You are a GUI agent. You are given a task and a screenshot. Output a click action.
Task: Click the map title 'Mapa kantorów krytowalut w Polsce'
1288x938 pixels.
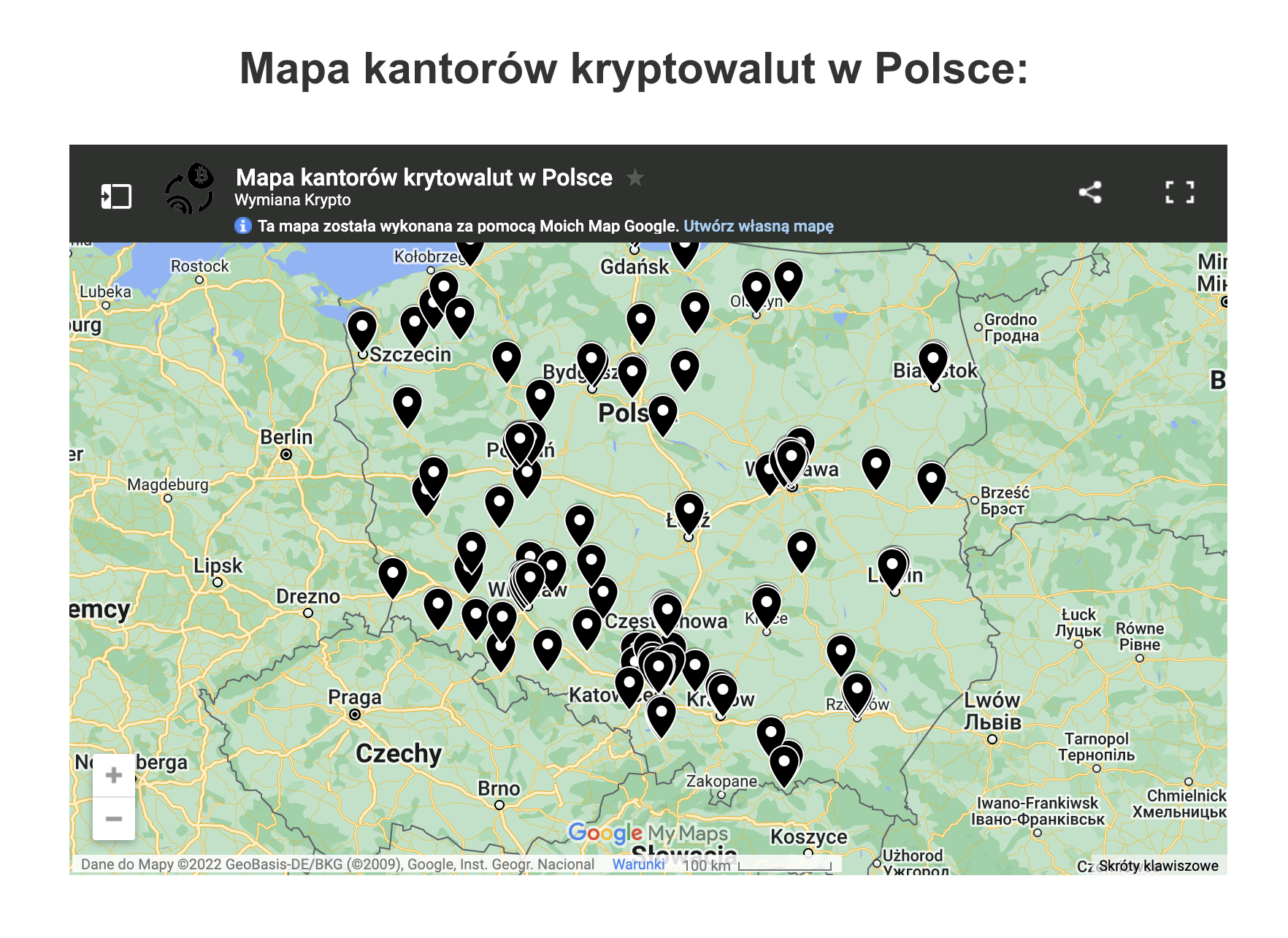[x=423, y=178]
